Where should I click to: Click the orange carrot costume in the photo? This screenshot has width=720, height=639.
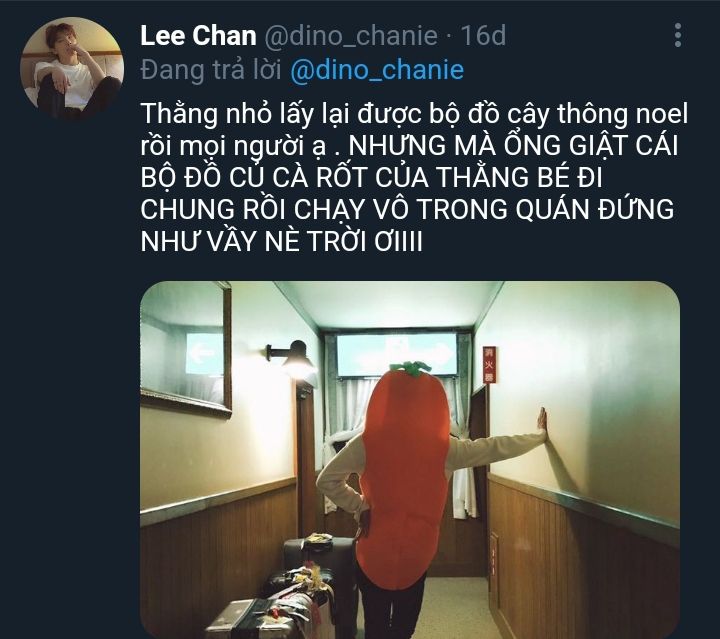click(403, 477)
